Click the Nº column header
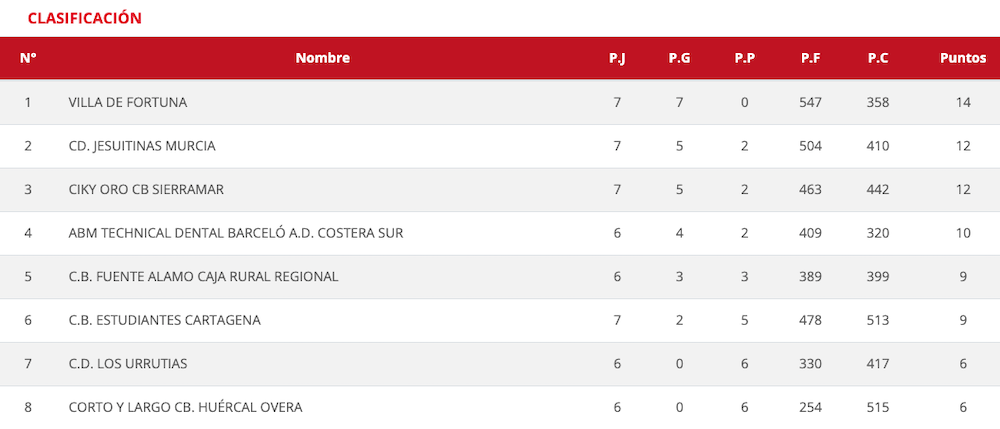The image size is (1000, 429). click(28, 58)
